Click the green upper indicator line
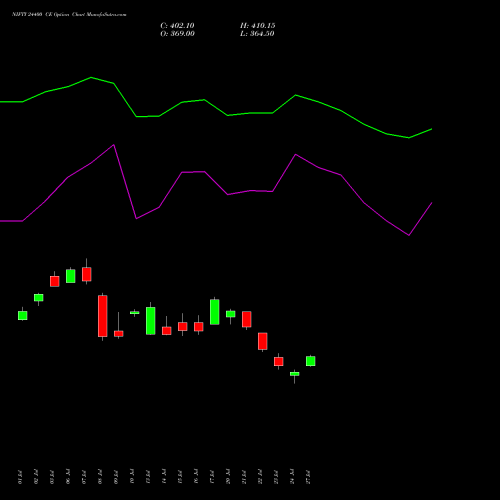 (x=216, y=107)
